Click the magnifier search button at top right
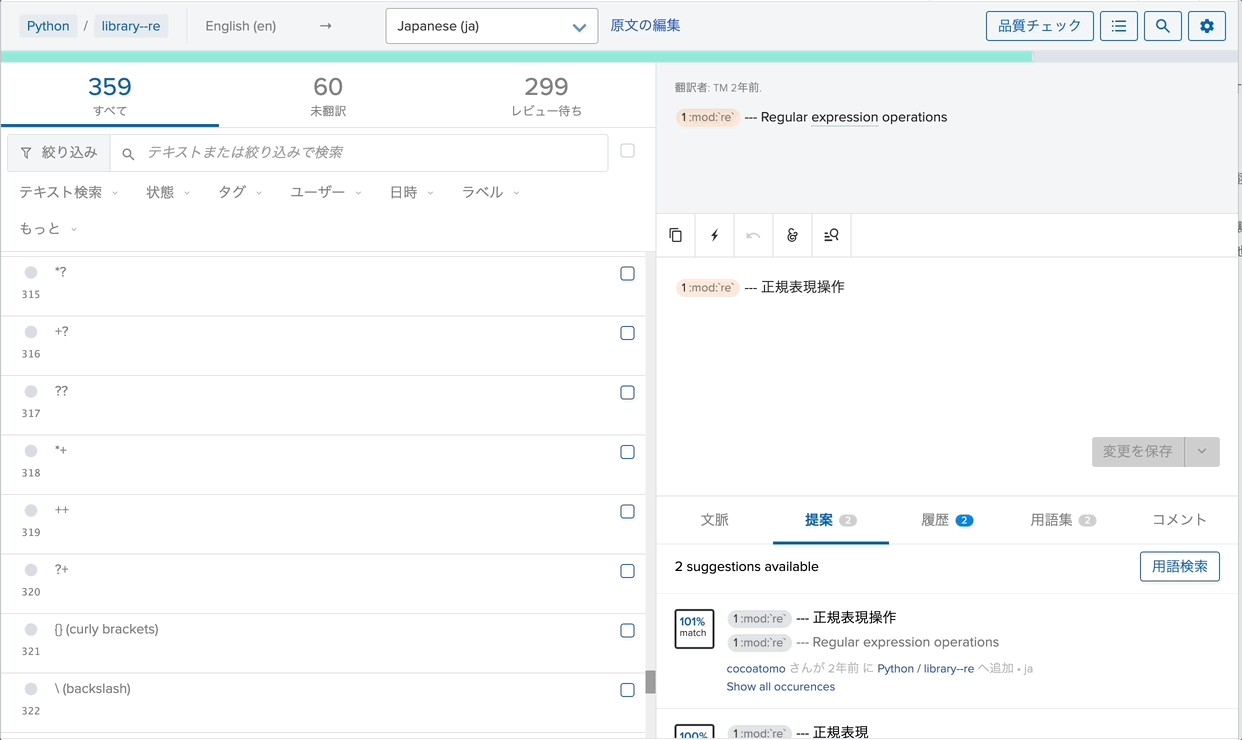1242x740 pixels. tap(1162, 26)
